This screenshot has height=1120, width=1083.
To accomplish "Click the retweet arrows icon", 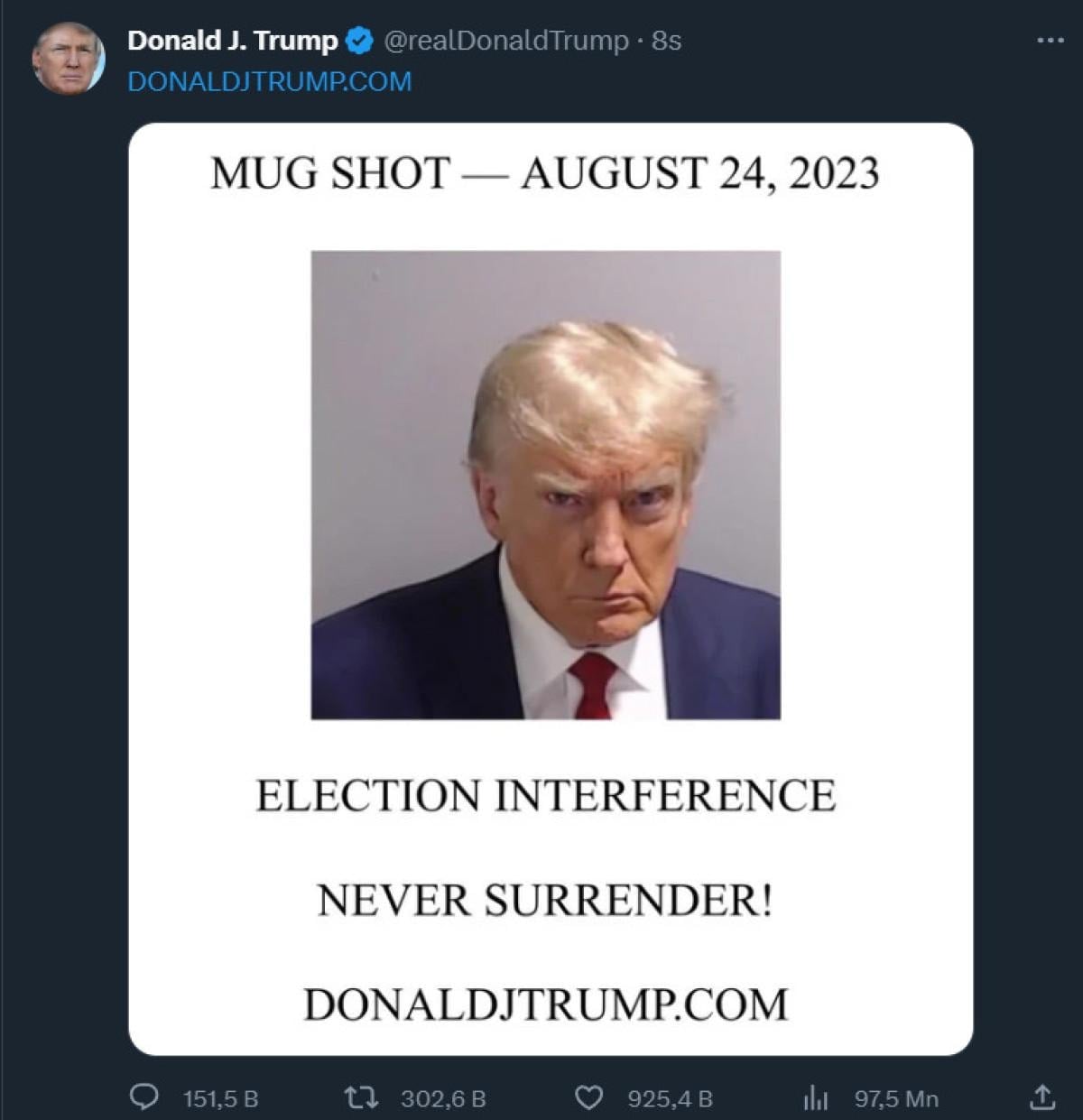I will 360,1097.
